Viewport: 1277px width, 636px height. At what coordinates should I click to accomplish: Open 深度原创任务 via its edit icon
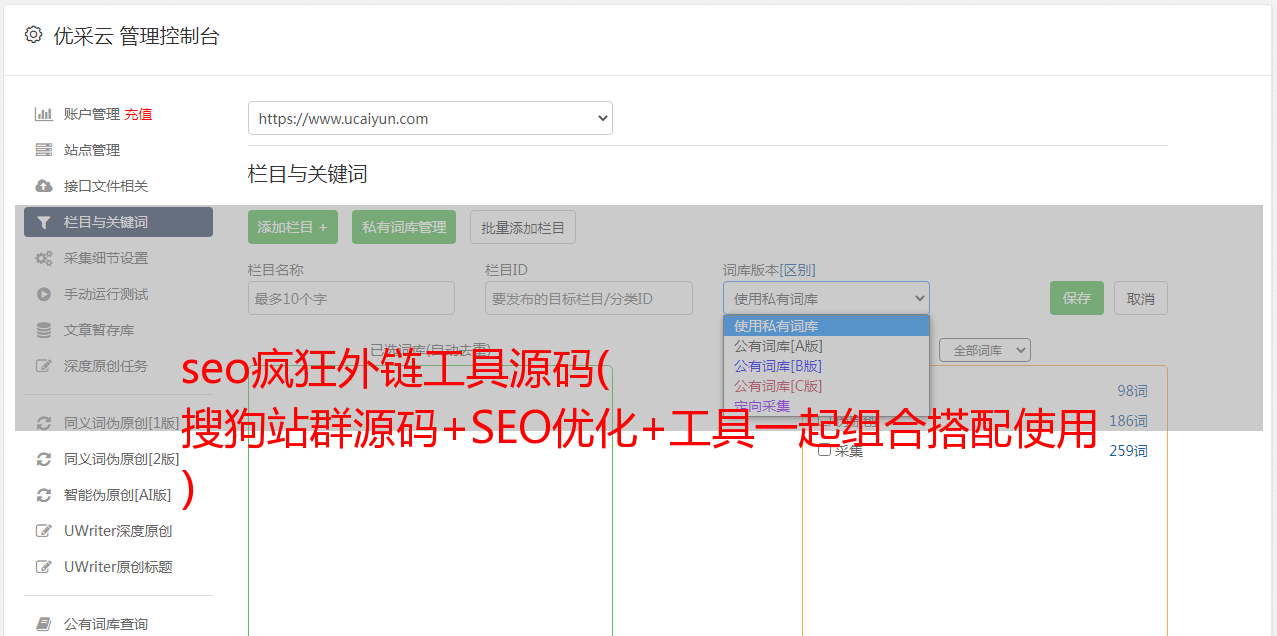(x=43, y=366)
